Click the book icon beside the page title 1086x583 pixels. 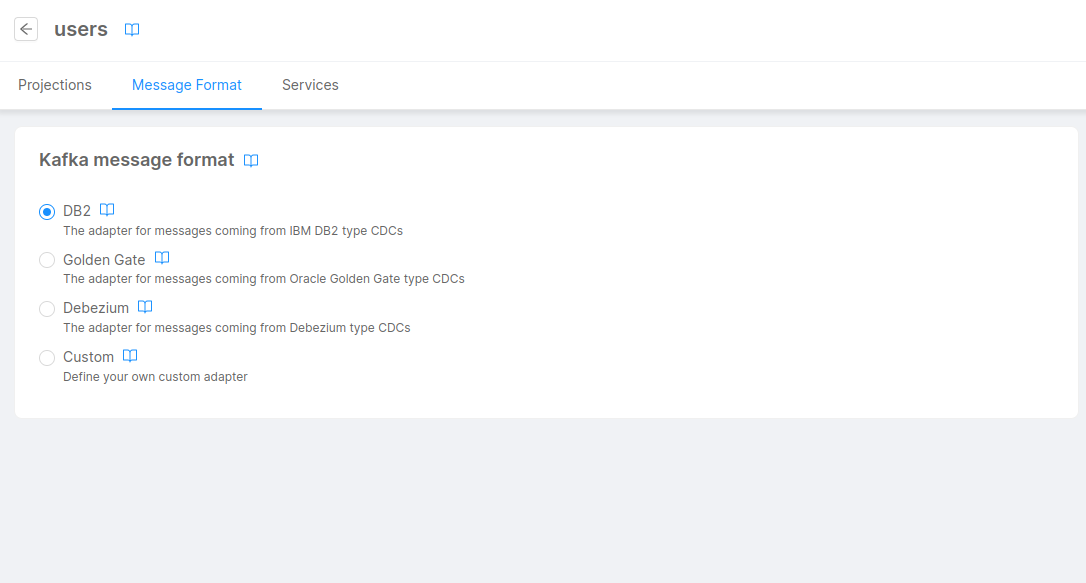[x=131, y=30]
